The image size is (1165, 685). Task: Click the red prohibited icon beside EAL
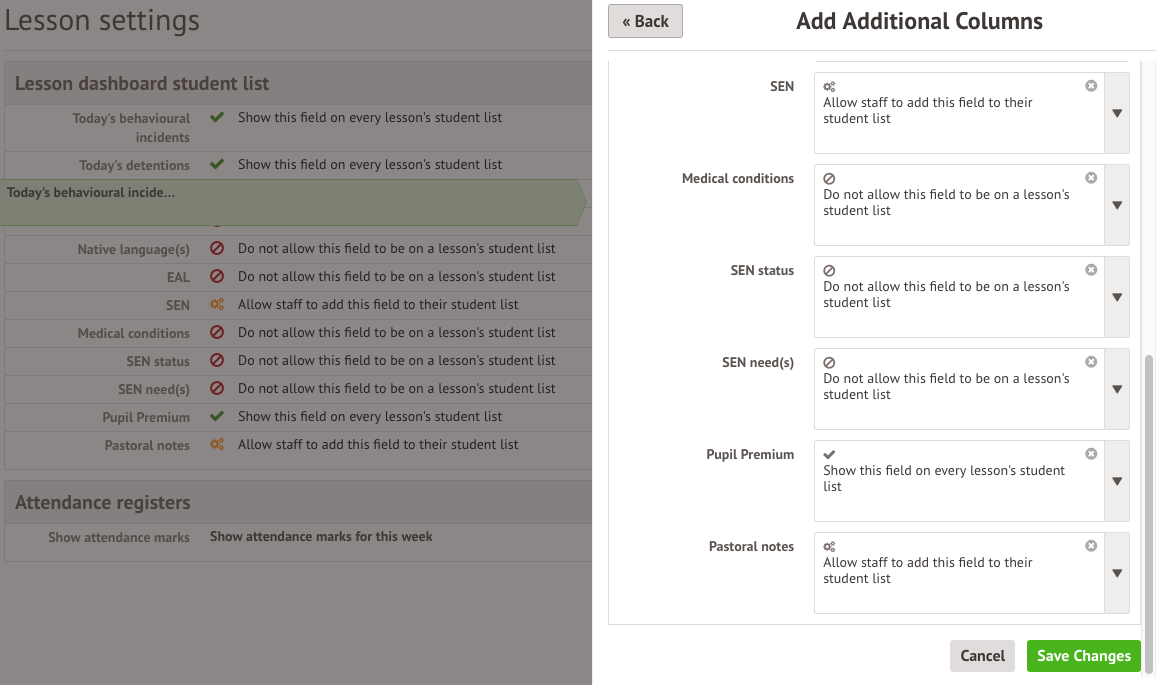[217, 276]
